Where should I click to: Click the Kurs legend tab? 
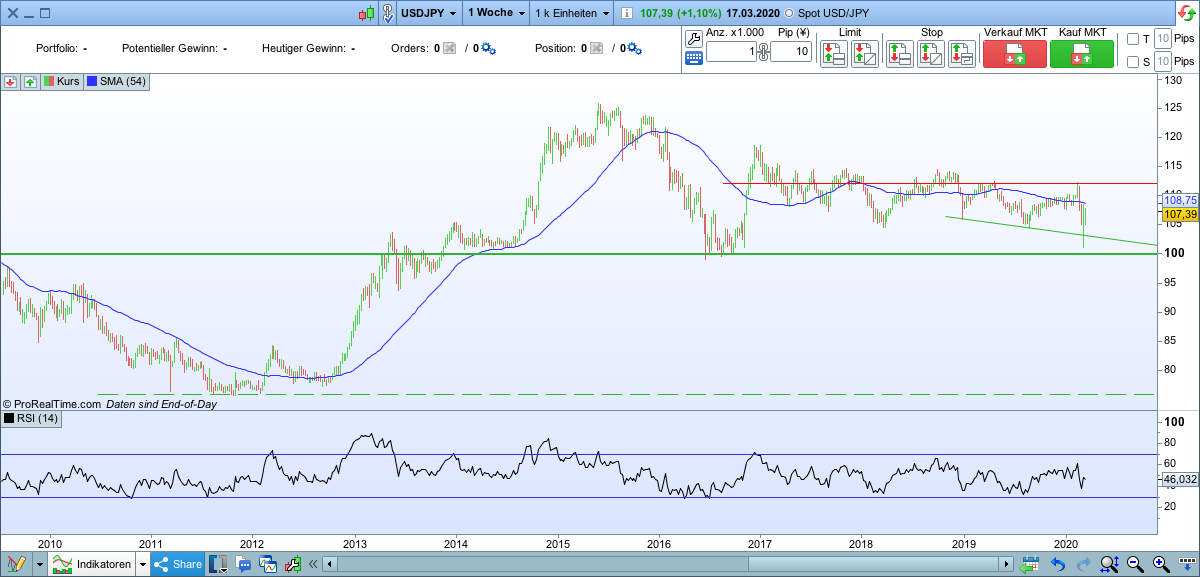click(62, 82)
